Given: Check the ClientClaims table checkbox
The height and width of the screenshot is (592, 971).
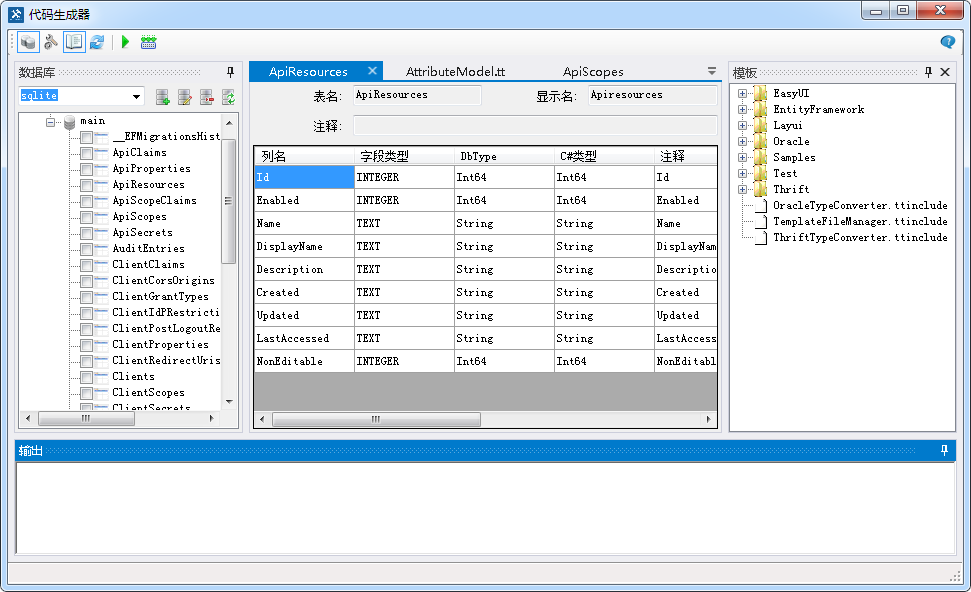Looking at the screenshot, I should 87,265.
